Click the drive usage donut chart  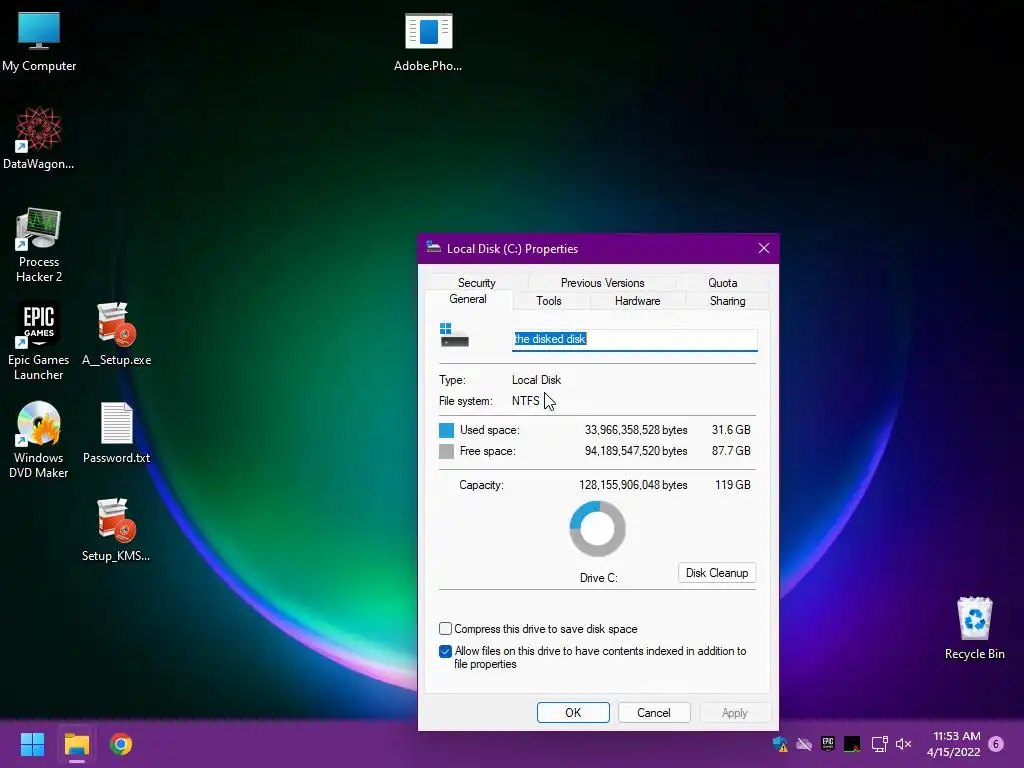598,528
